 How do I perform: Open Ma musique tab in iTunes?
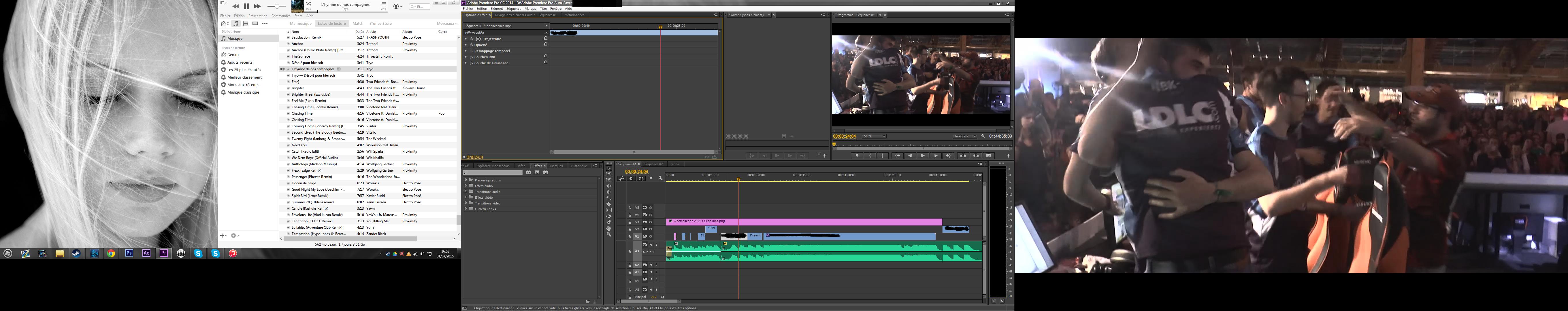tap(301, 23)
